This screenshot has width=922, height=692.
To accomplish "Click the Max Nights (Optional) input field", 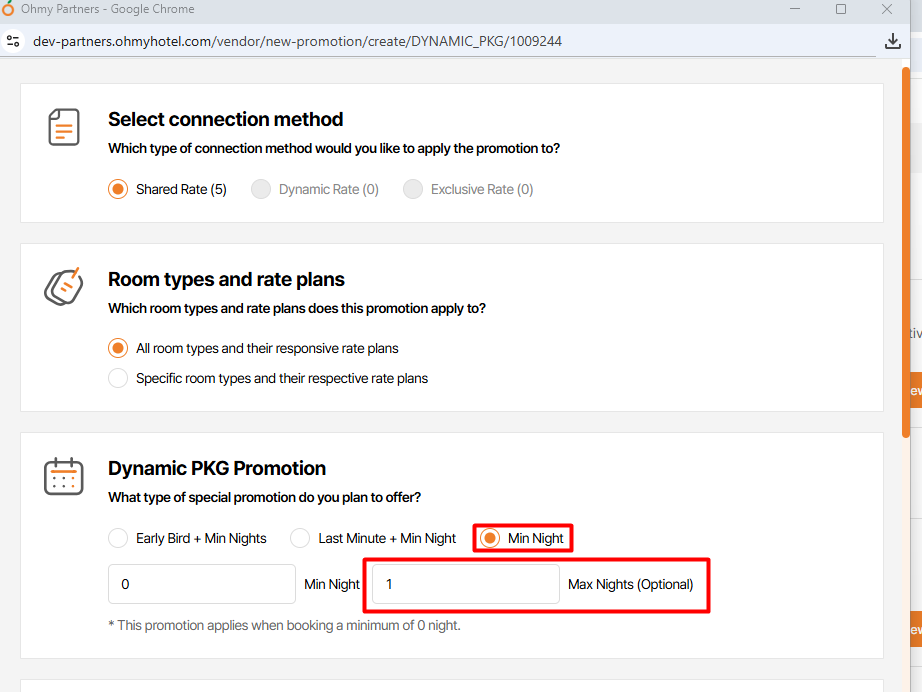I will tap(465, 584).
